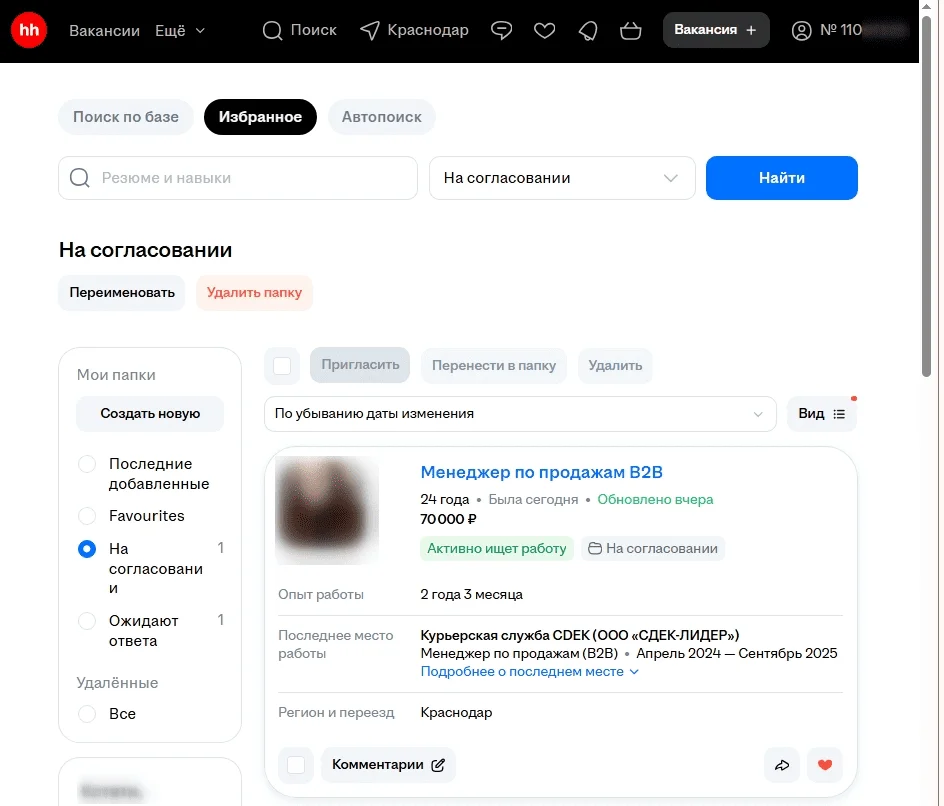Open messages chat bubble icon

coord(502,30)
